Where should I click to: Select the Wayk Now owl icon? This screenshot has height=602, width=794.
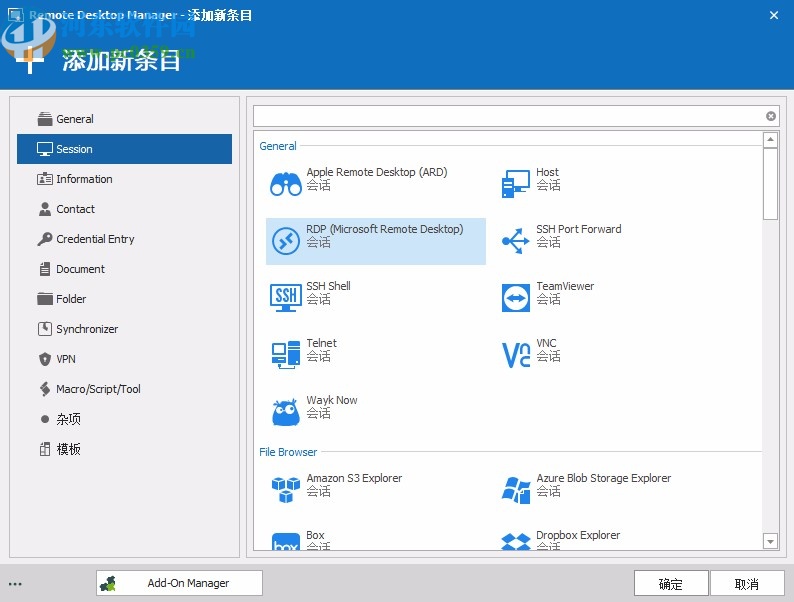click(286, 412)
